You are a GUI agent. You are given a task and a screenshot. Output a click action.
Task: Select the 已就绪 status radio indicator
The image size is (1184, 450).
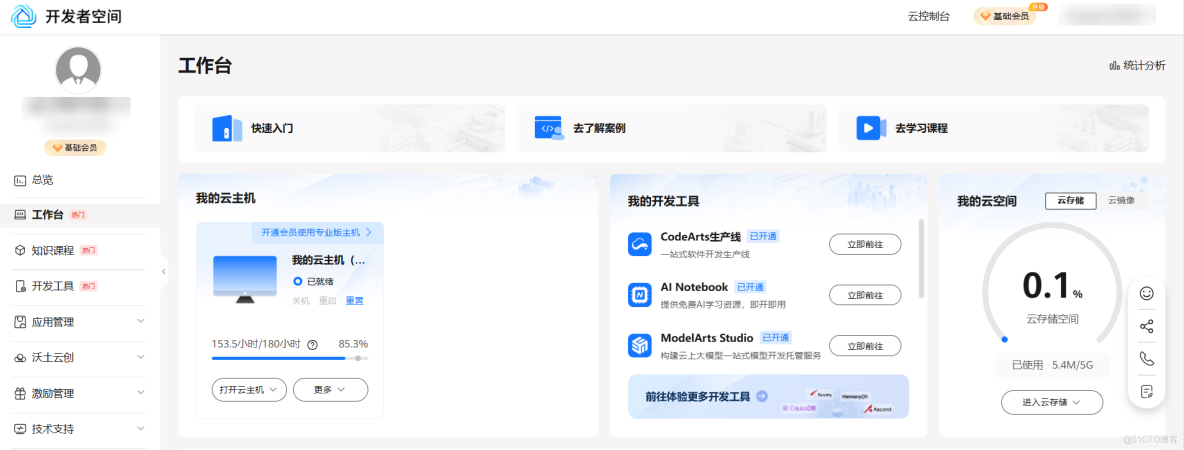click(x=298, y=282)
